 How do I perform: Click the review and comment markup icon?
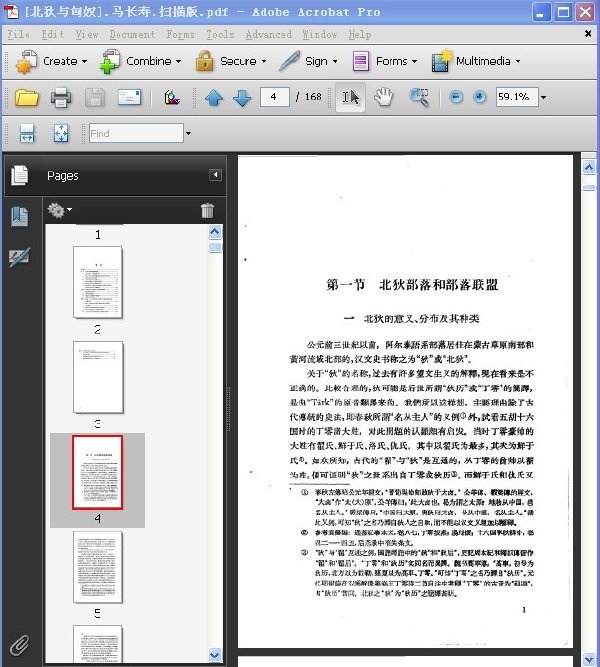tap(172, 97)
